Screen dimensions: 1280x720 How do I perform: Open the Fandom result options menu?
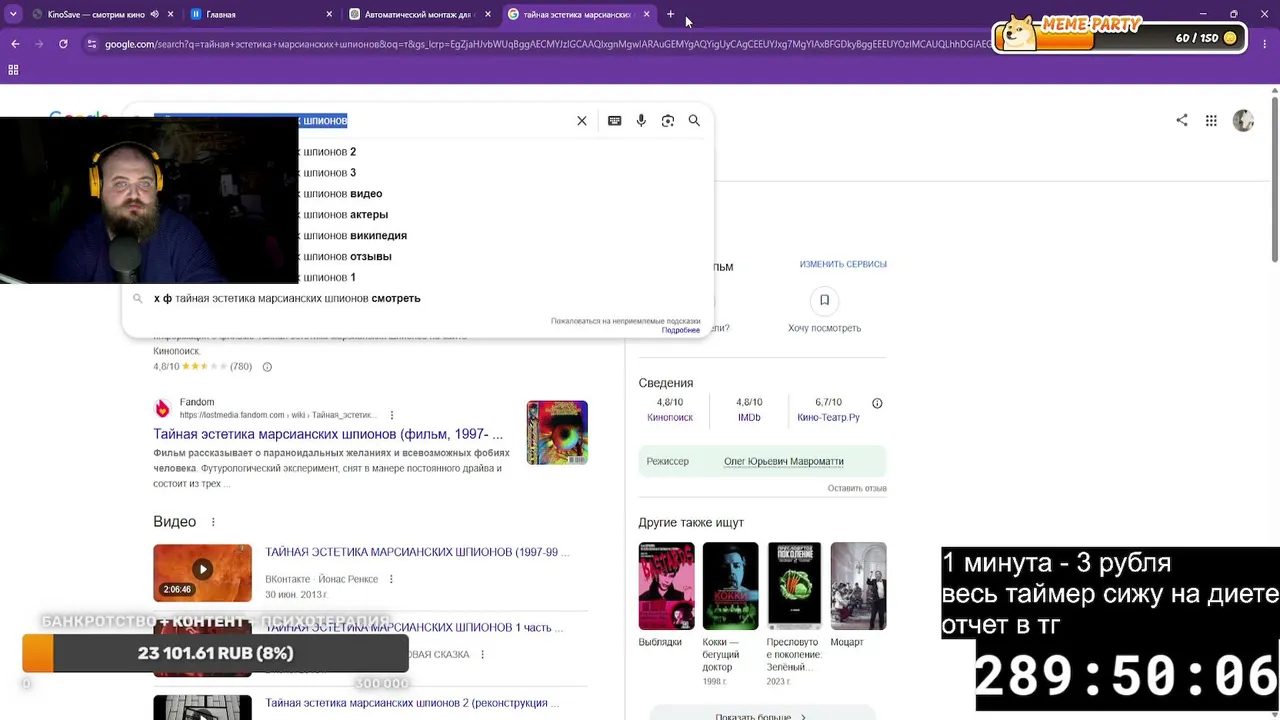click(392, 415)
